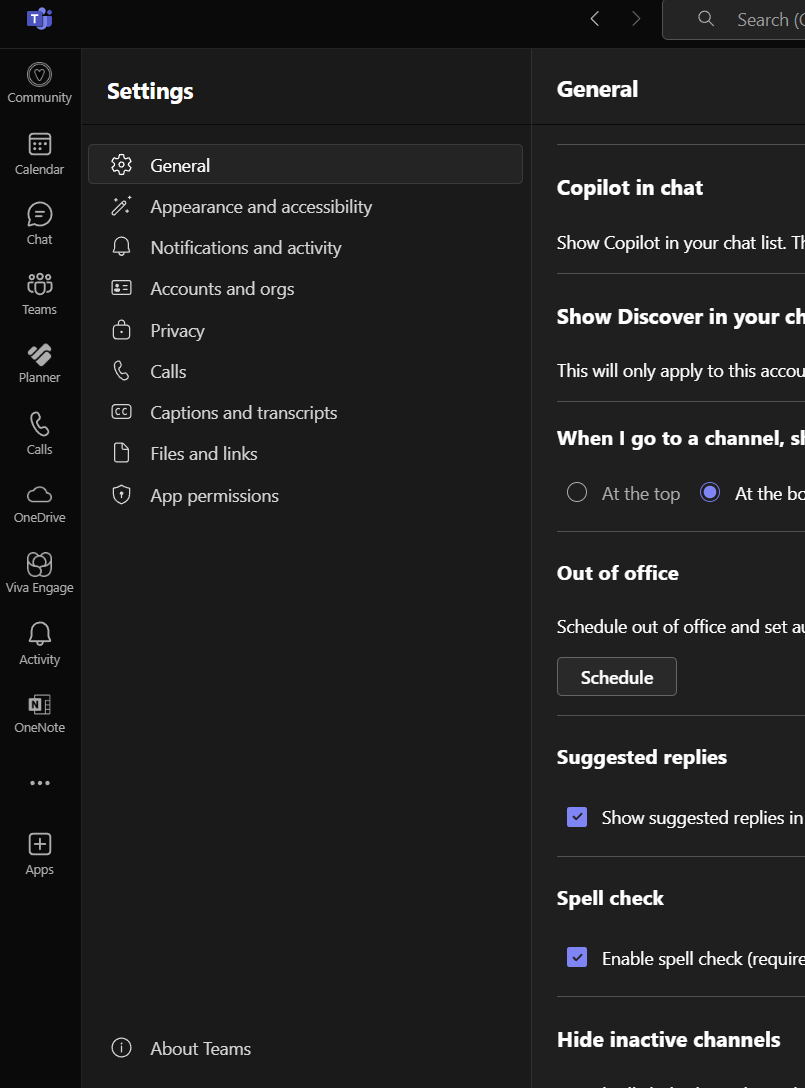The image size is (805, 1088).
Task: Navigate back with the left arrow
Action: coord(595,19)
